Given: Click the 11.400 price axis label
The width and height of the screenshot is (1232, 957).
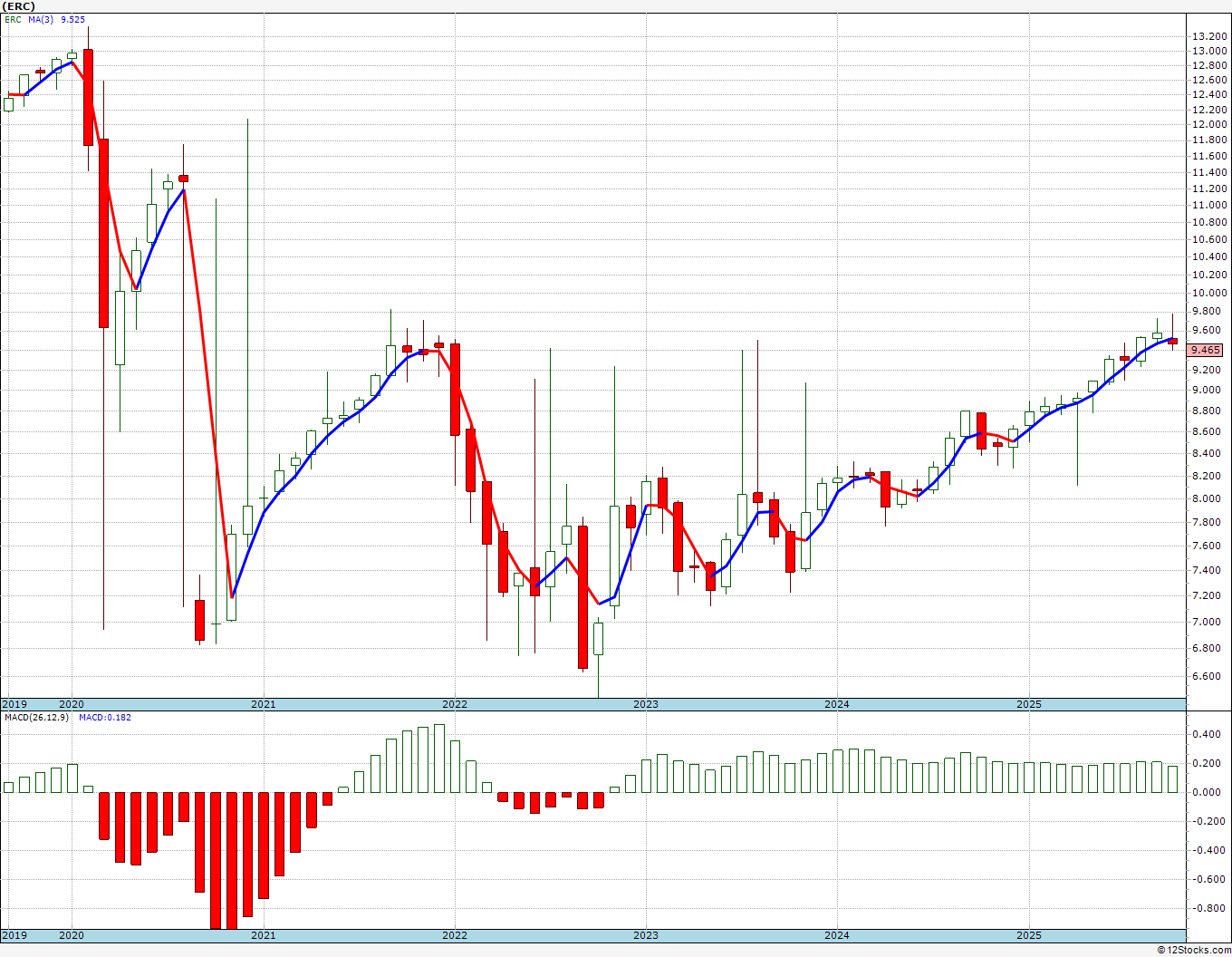Looking at the screenshot, I should point(1210,172).
